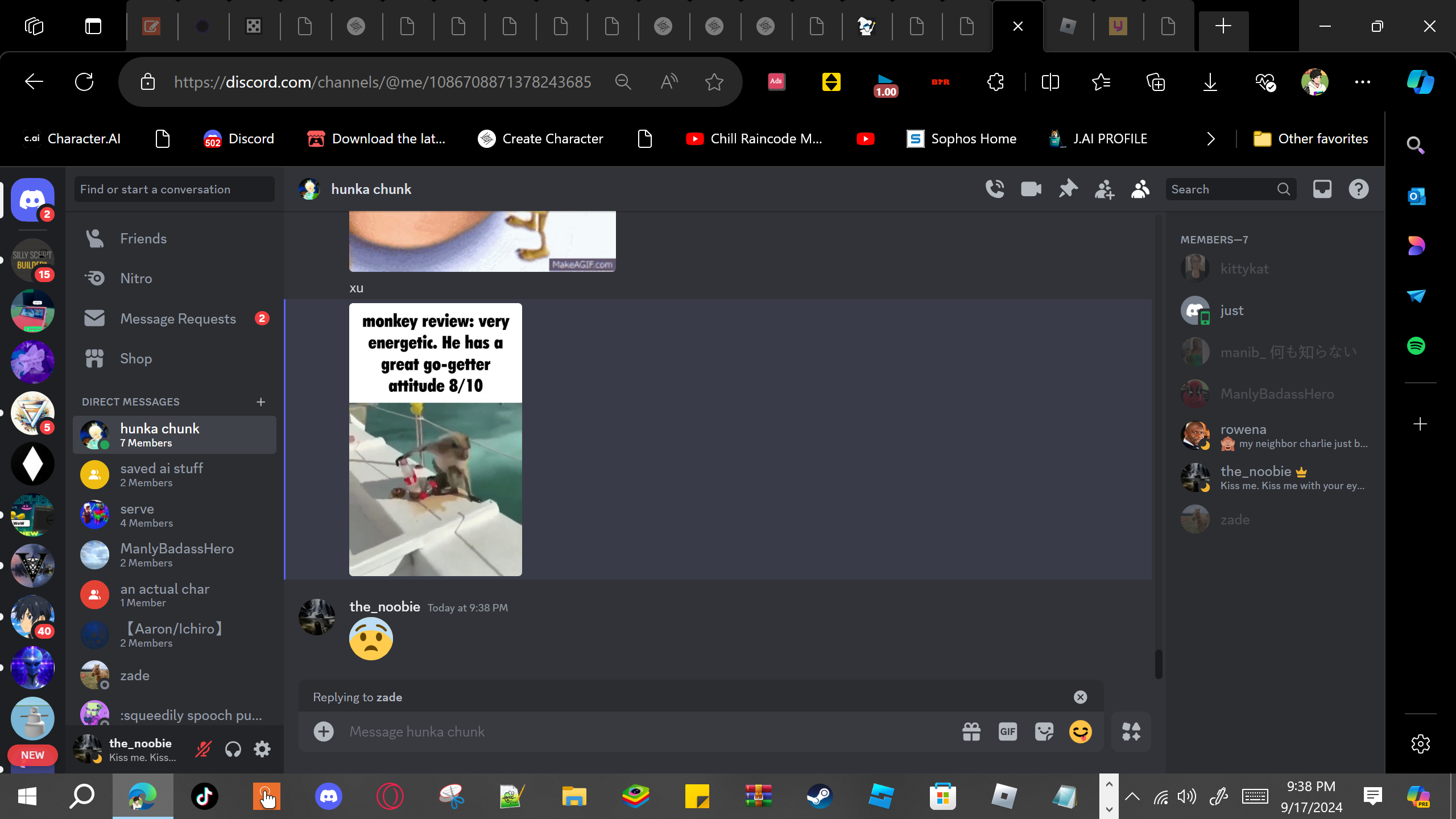Toggle microphone mute in user panel
The height and width of the screenshot is (819, 1456).
pyautogui.click(x=203, y=750)
